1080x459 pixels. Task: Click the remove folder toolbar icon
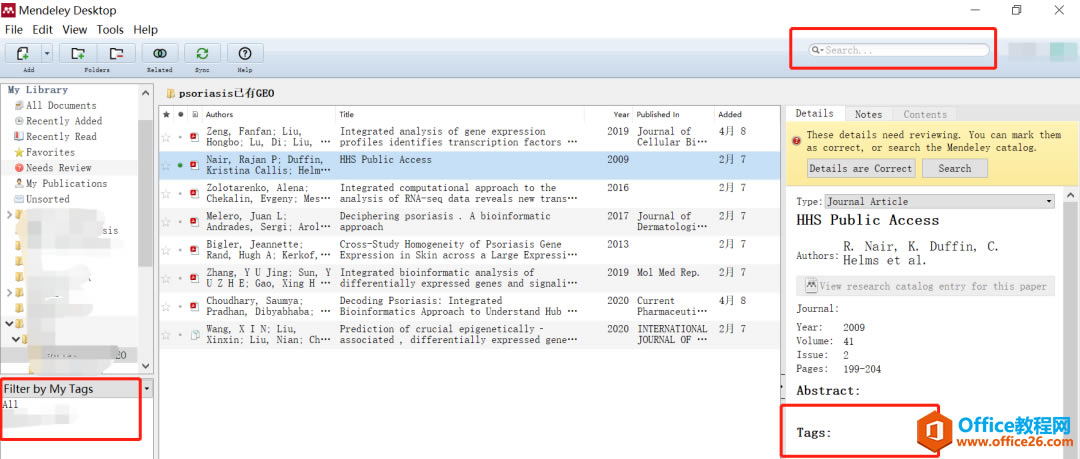point(116,53)
